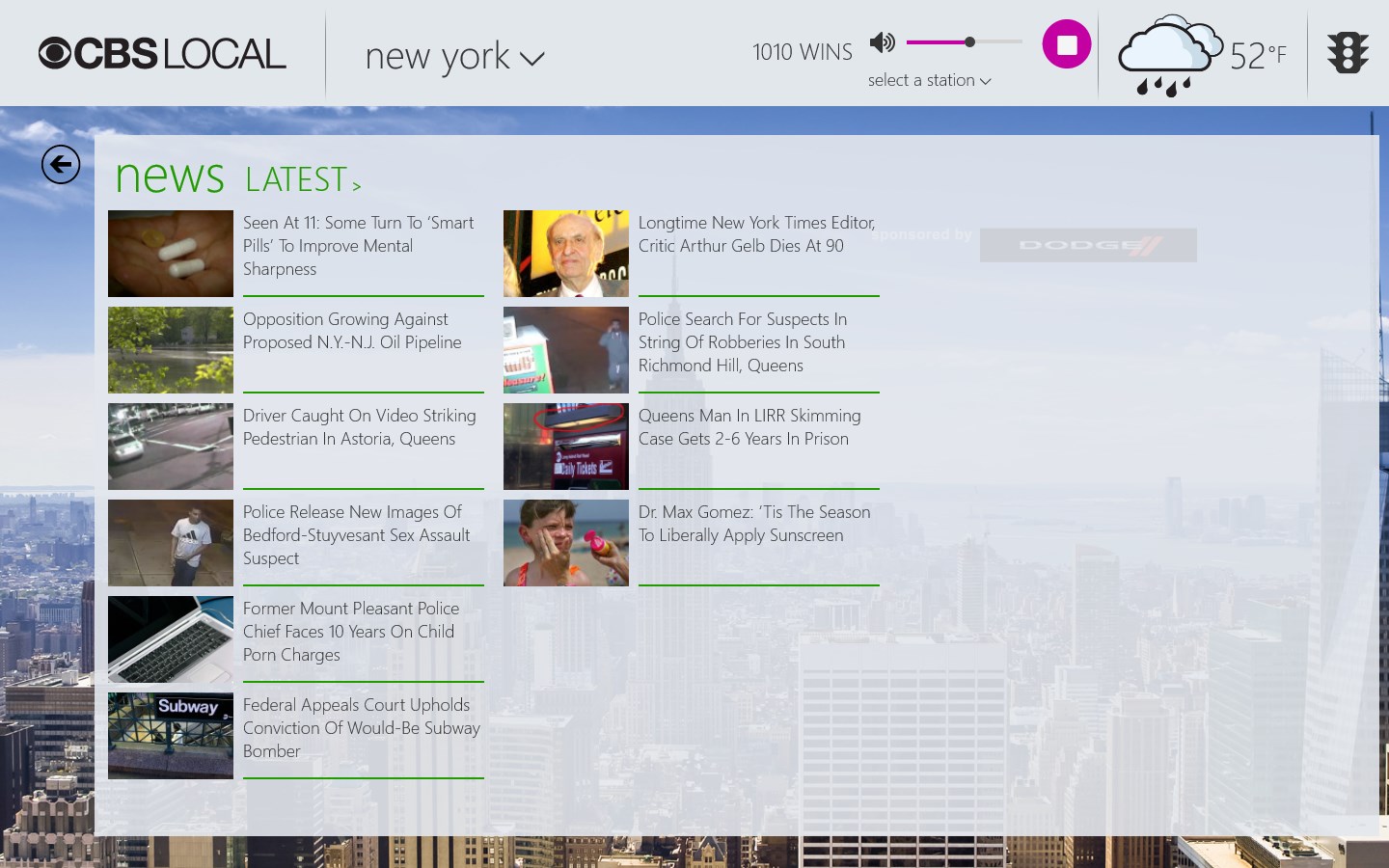Select the LATEST tab in the news section

pos(296,179)
